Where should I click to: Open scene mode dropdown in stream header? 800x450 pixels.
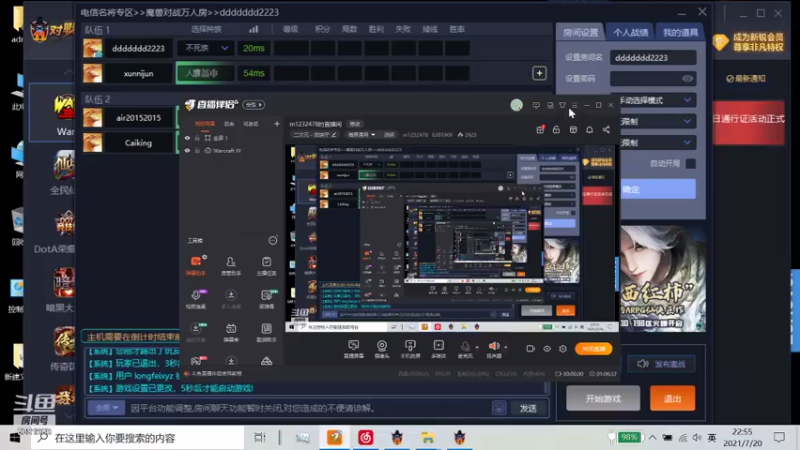coord(361,135)
